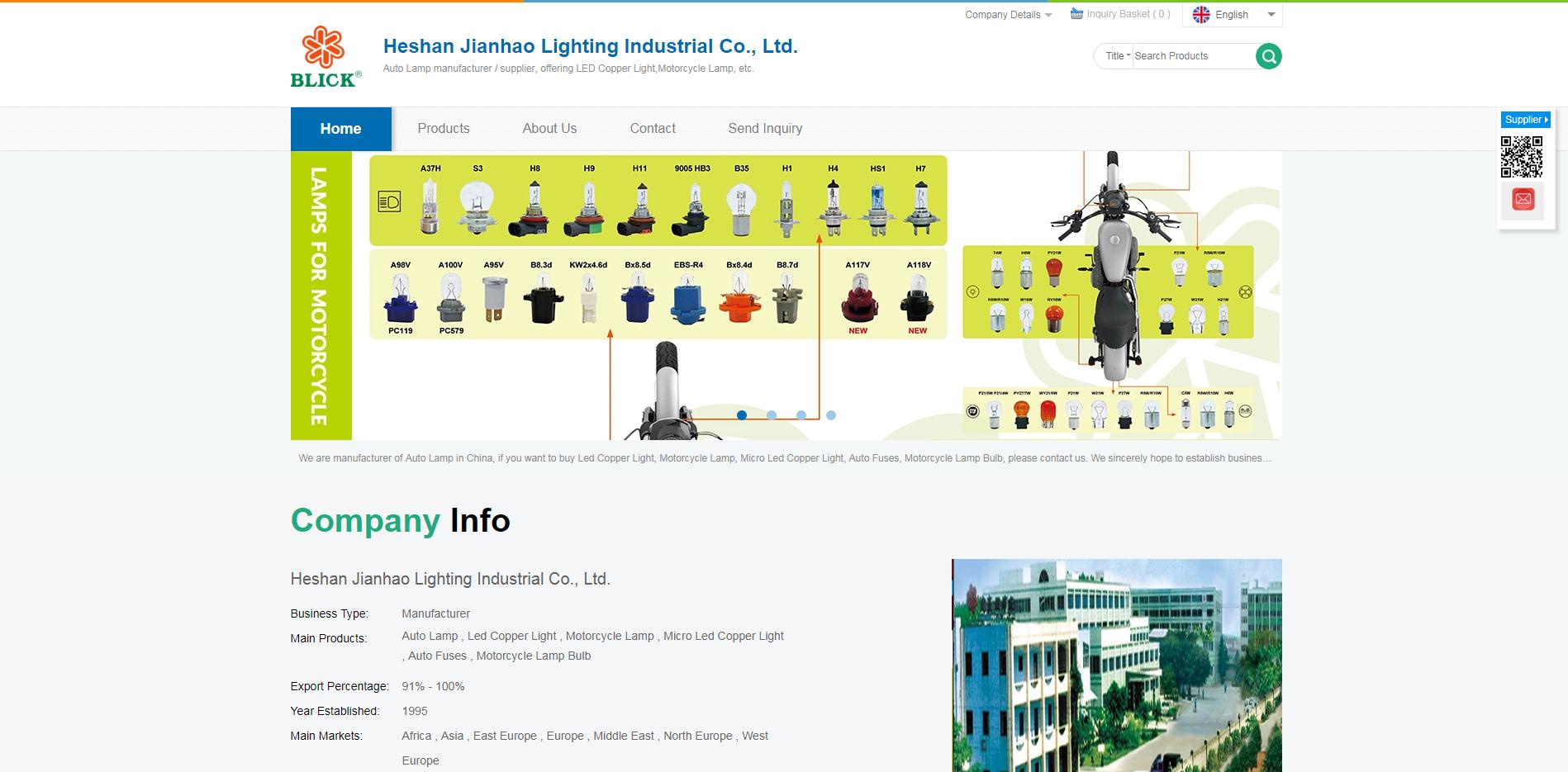This screenshot has height=772, width=1568.
Task: Click the Send Inquiry navigation item
Action: point(765,129)
